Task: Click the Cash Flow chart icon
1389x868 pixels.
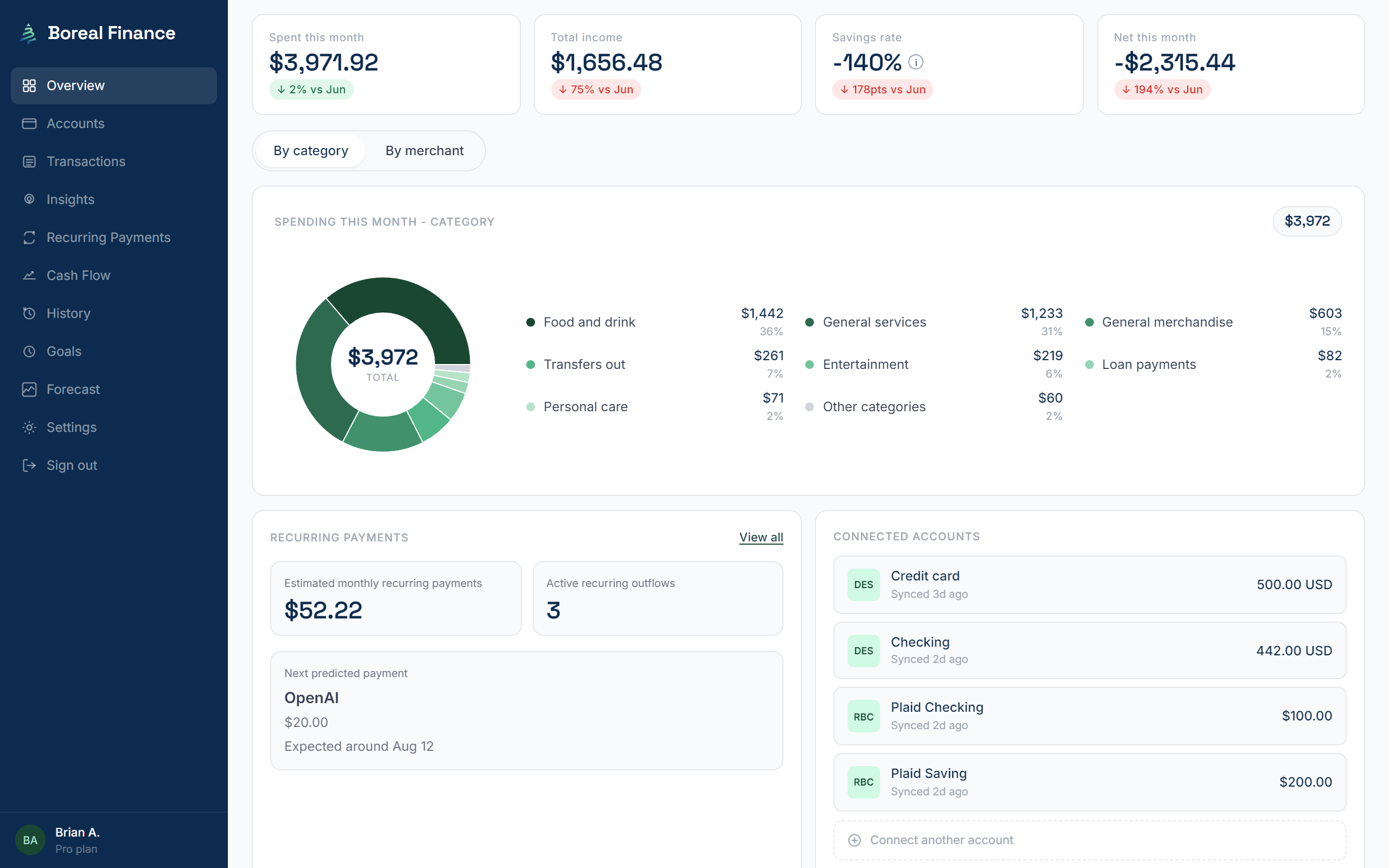Action: (x=29, y=275)
